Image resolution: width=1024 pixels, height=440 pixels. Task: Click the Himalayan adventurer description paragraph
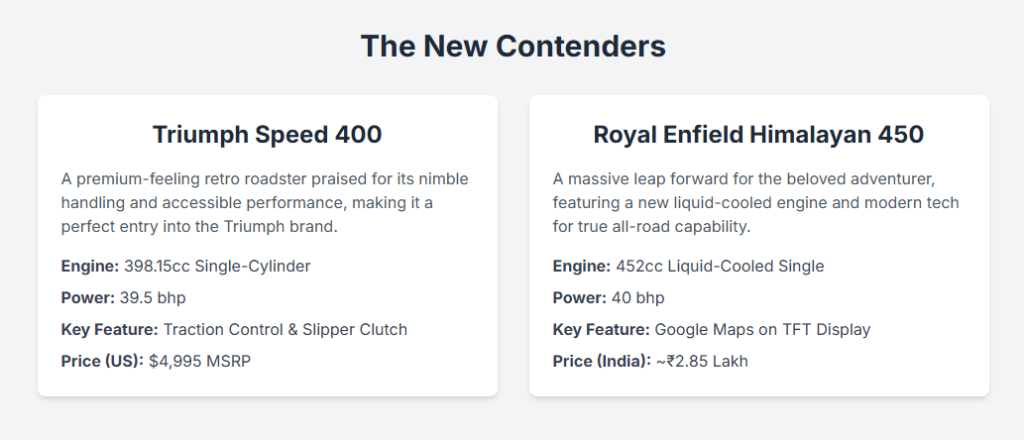point(756,203)
